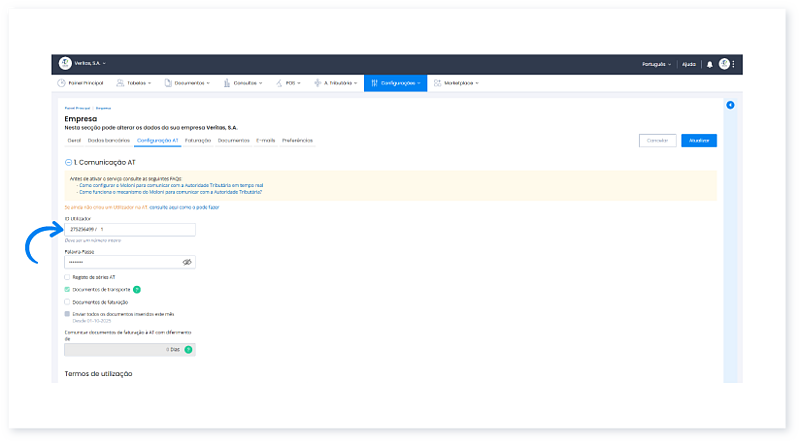Click help icon next to Dias field
800x443 pixels.
click(x=188, y=349)
